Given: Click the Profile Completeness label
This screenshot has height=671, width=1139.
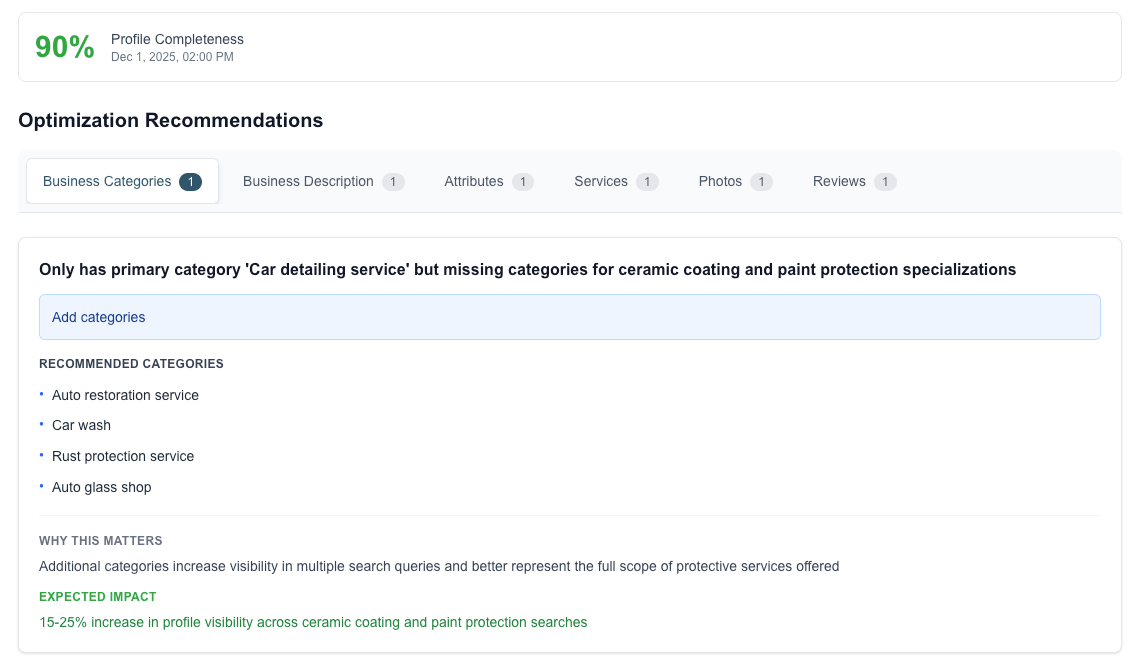Looking at the screenshot, I should (177, 39).
